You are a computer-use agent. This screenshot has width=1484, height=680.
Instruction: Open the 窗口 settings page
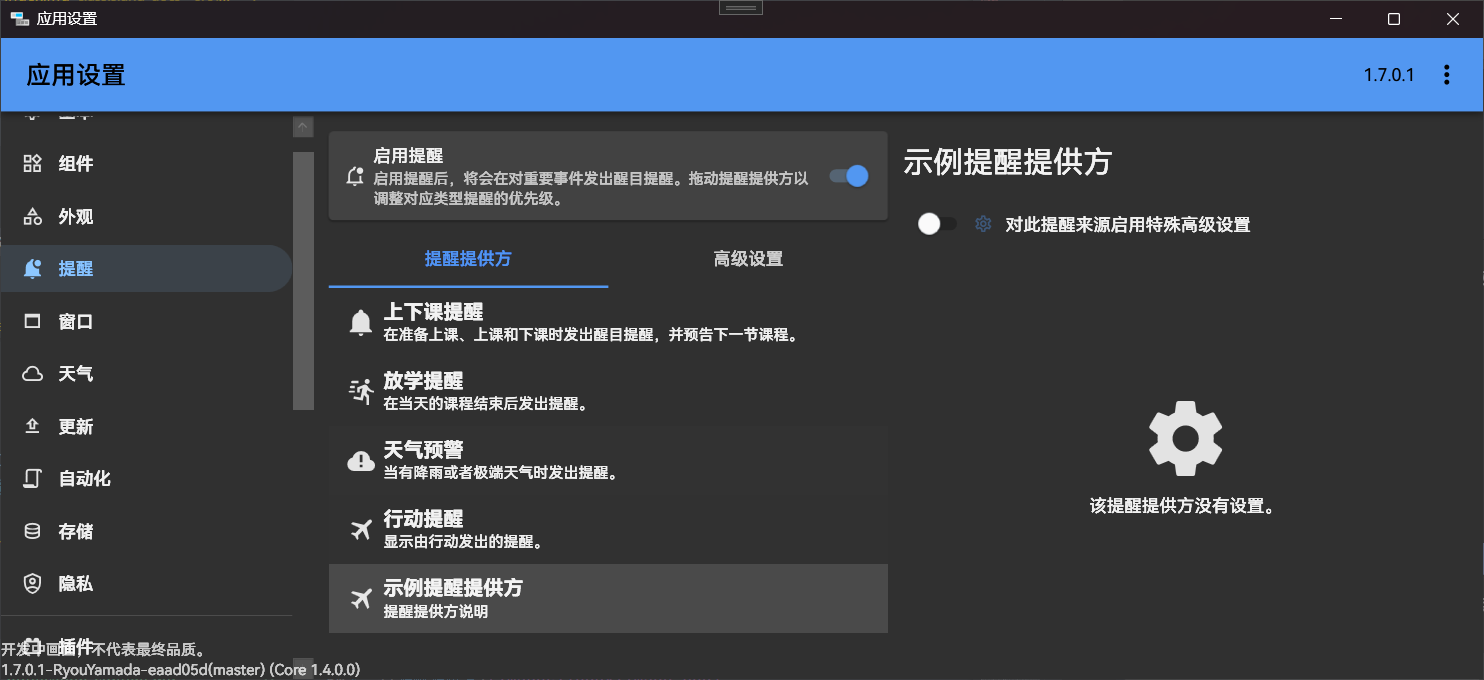[75, 320]
